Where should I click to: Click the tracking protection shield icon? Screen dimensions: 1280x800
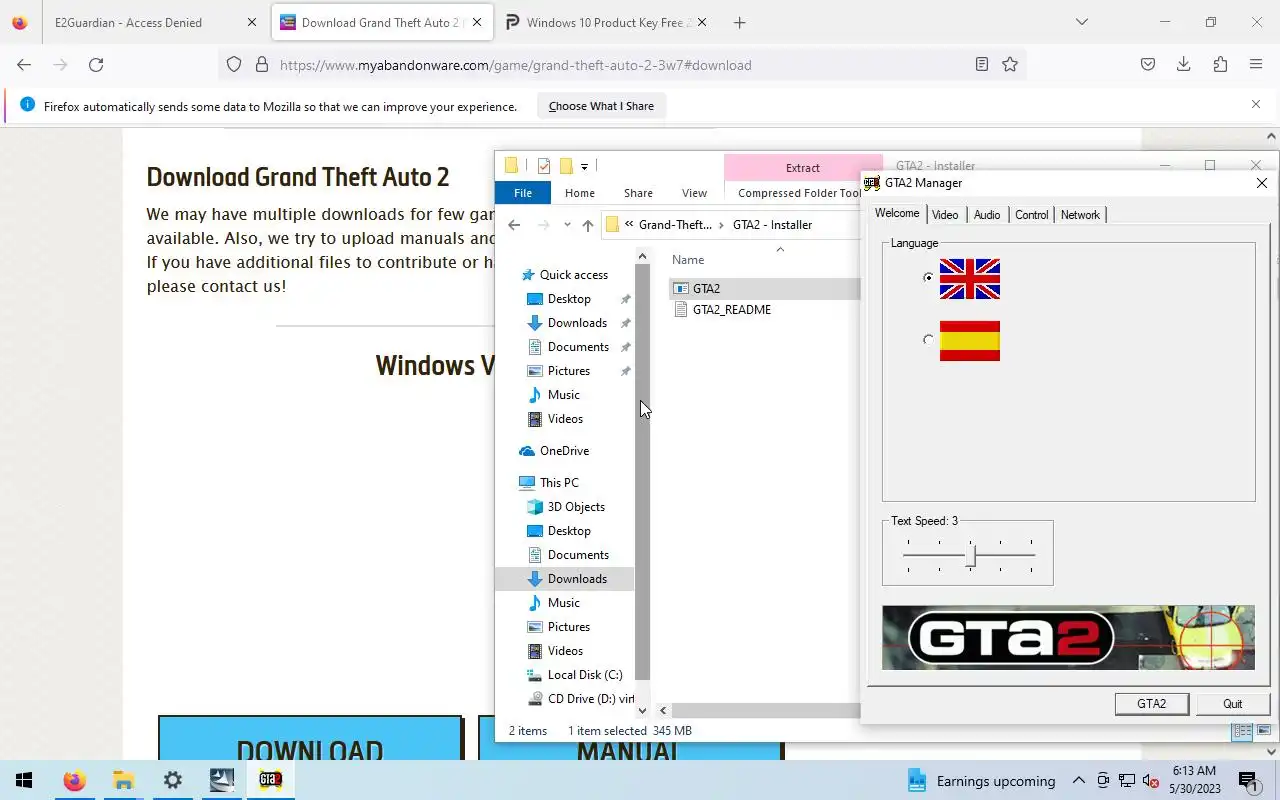pyautogui.click(x=234, y=65)
